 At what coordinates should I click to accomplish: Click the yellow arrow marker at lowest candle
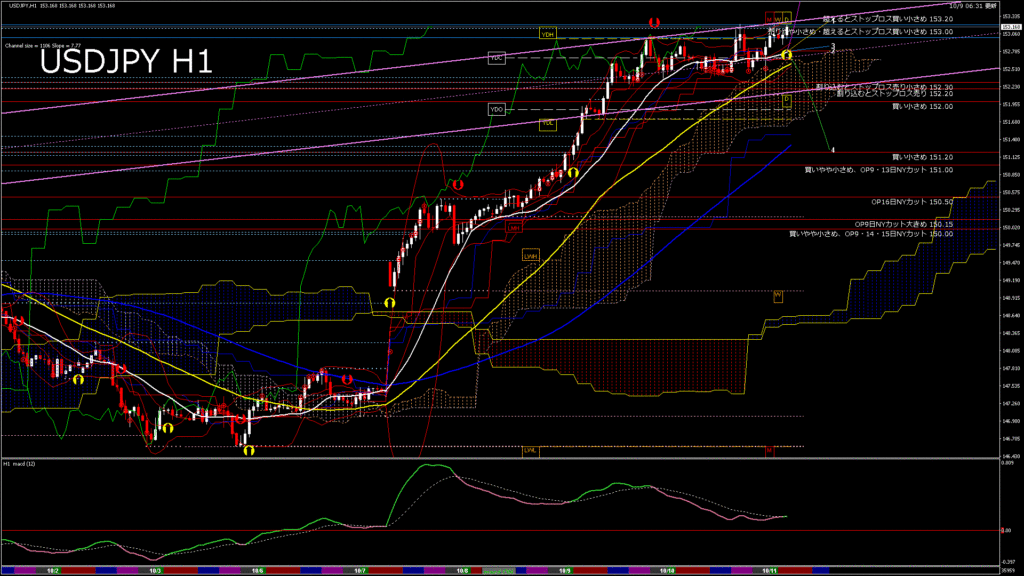coord(248,450)
